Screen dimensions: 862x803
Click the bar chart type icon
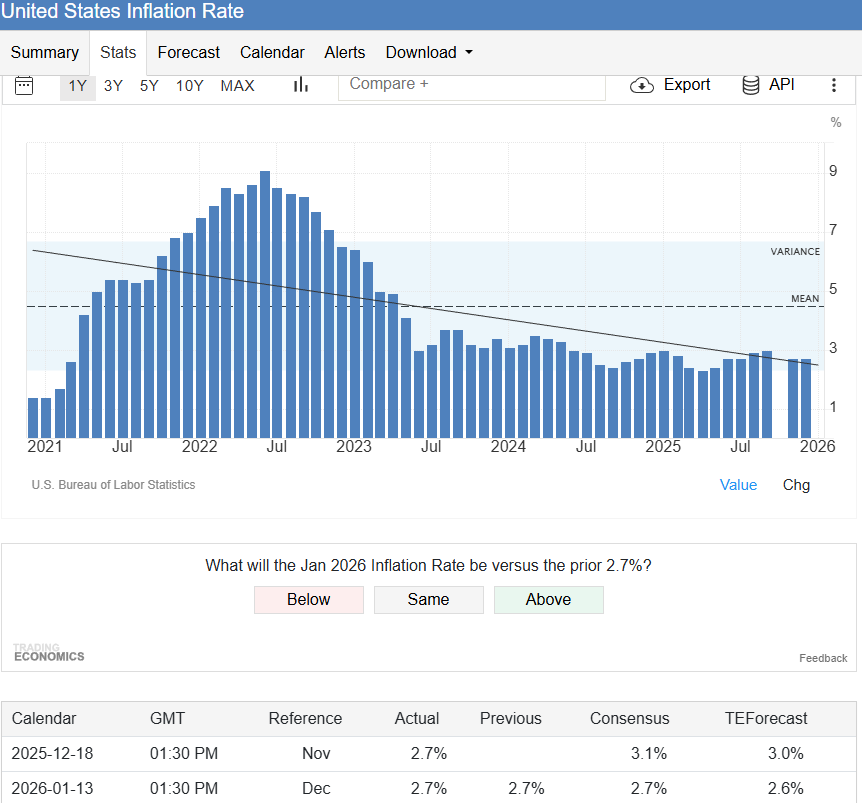point(300,85)
